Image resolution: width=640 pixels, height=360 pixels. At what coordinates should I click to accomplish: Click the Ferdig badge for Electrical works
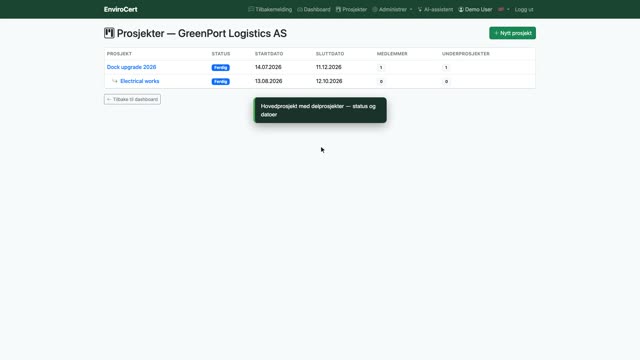[220, 81]
